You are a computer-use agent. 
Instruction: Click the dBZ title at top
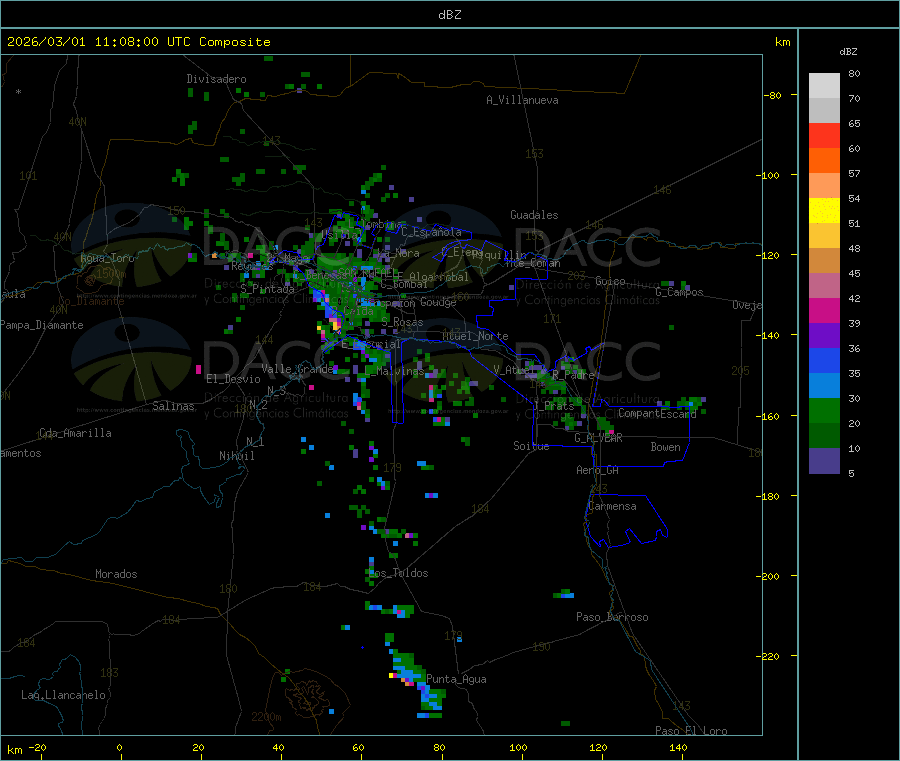[x=449, y=15]
